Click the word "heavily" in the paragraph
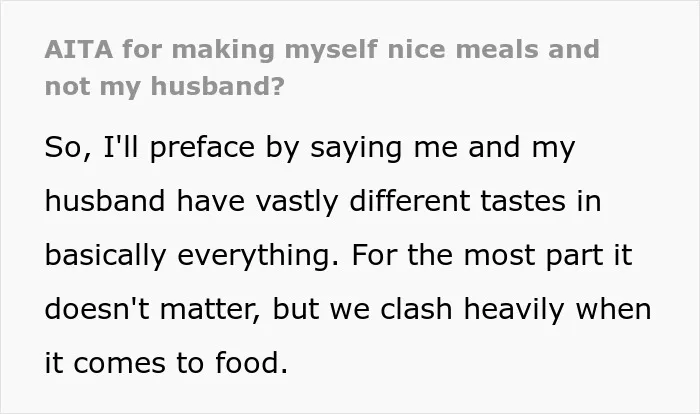 click(514, 310)
